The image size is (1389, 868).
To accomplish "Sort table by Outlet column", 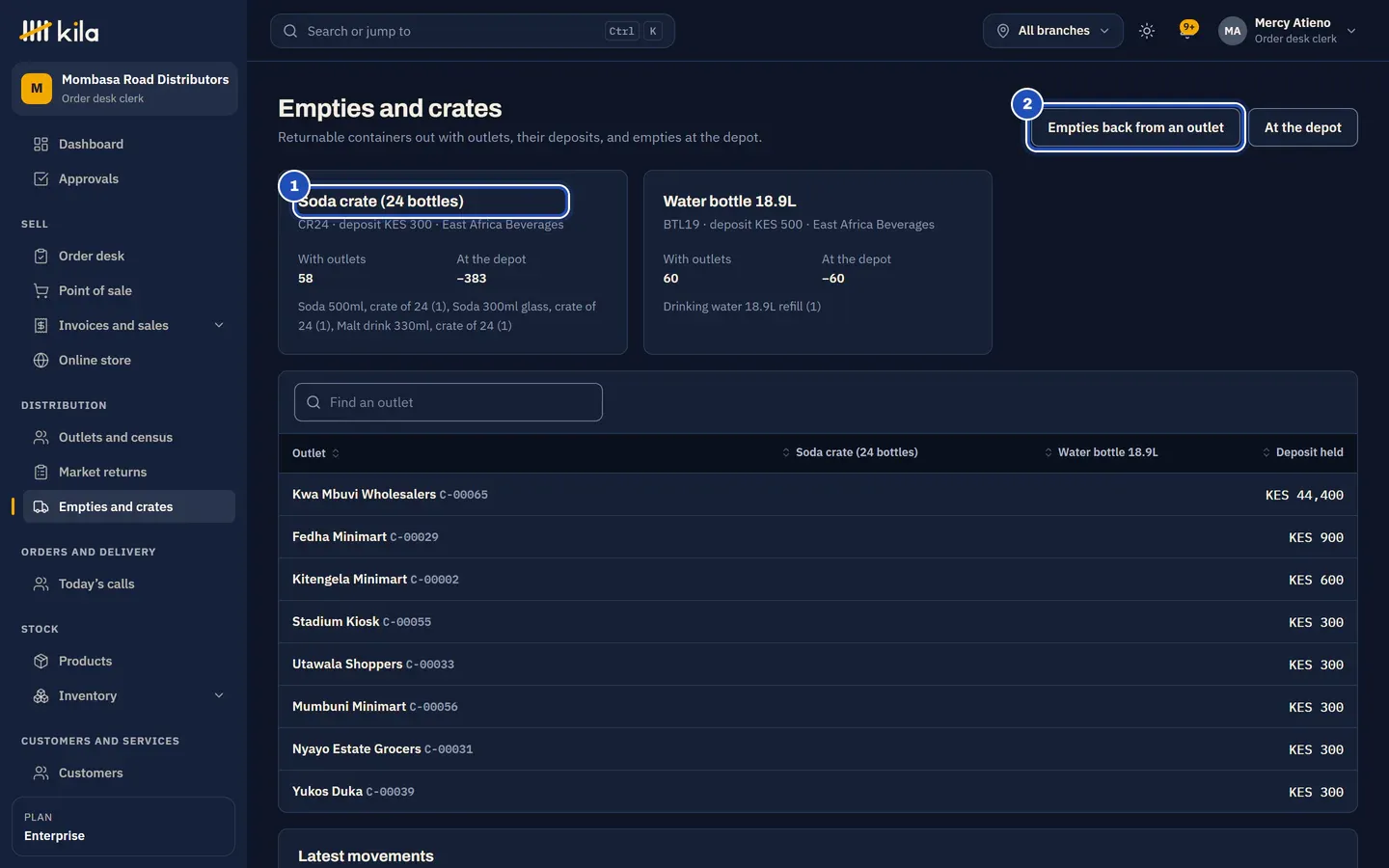I will 315,453.
